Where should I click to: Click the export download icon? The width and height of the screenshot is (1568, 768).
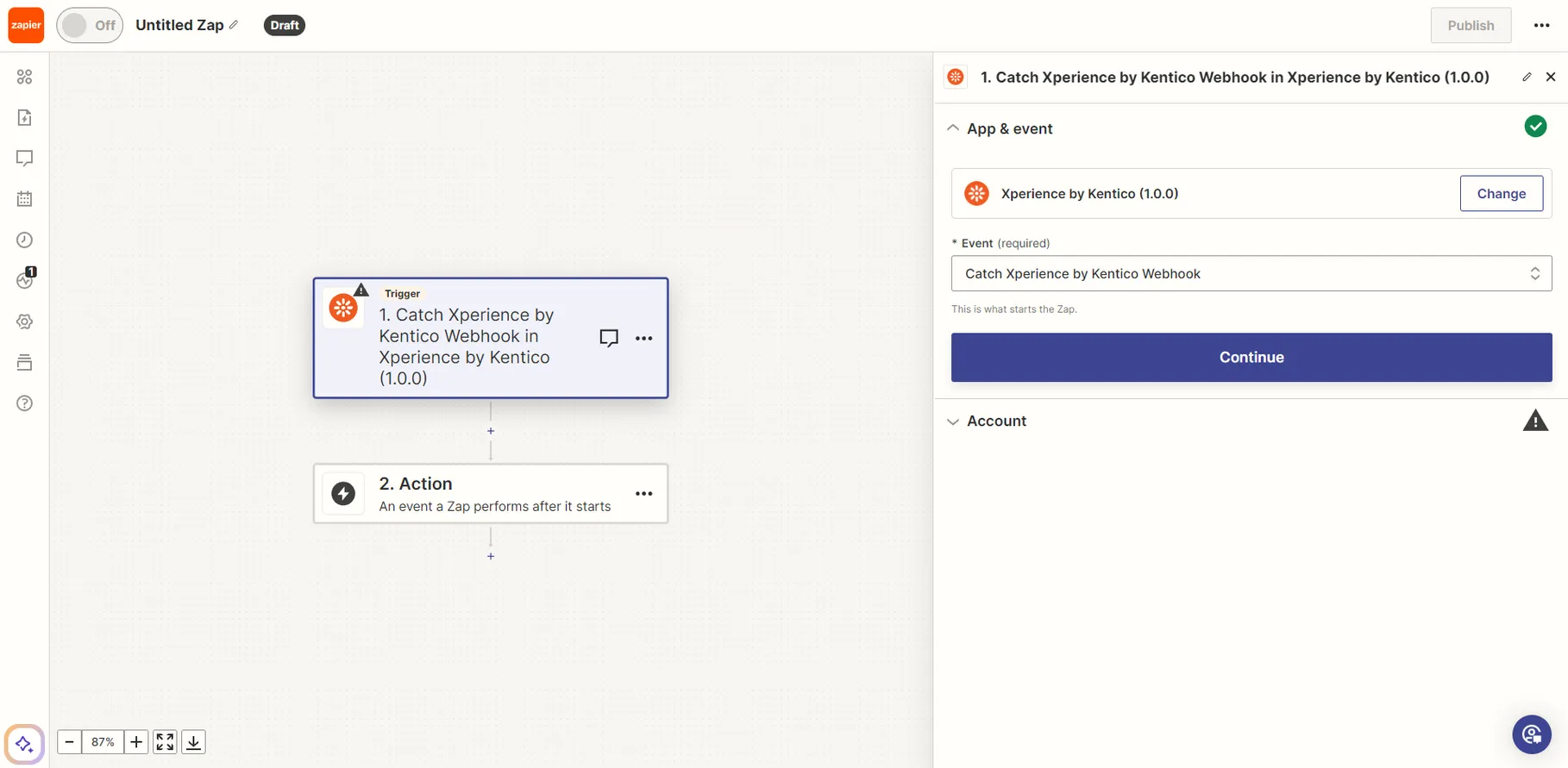[194, 742]
